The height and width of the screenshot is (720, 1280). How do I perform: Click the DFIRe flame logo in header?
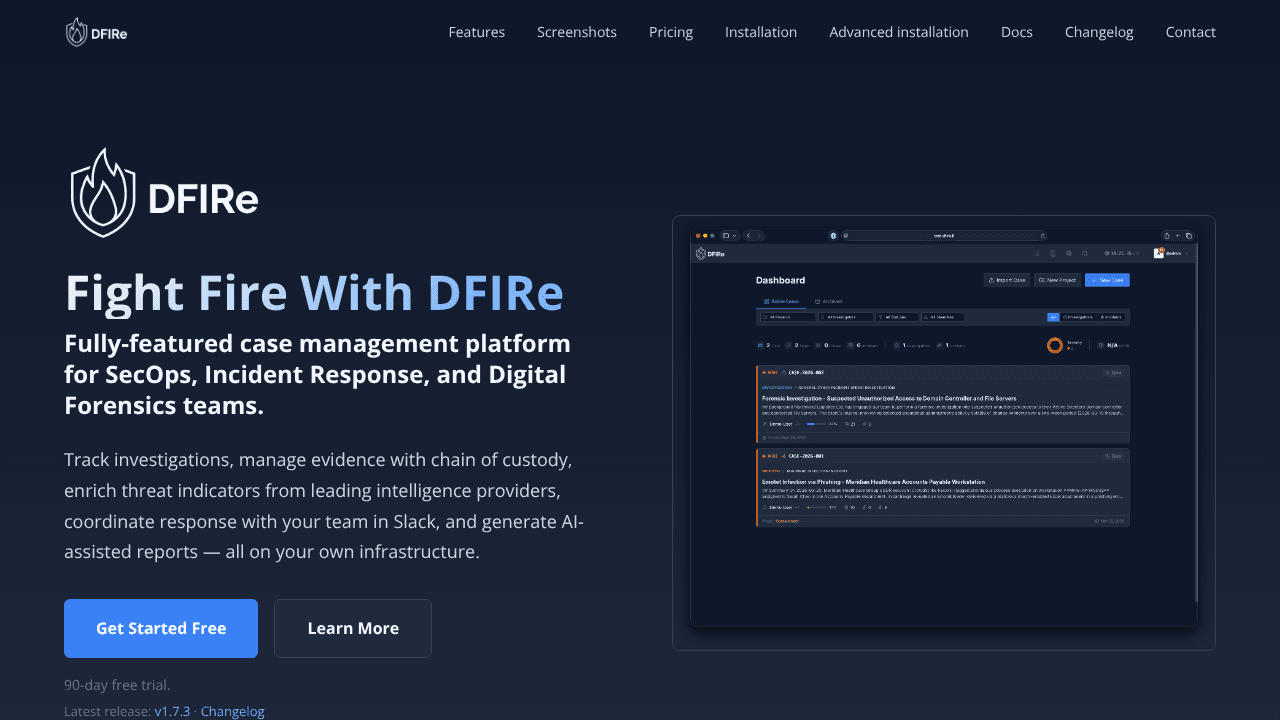pyautogui.click(x=96, y=32)
